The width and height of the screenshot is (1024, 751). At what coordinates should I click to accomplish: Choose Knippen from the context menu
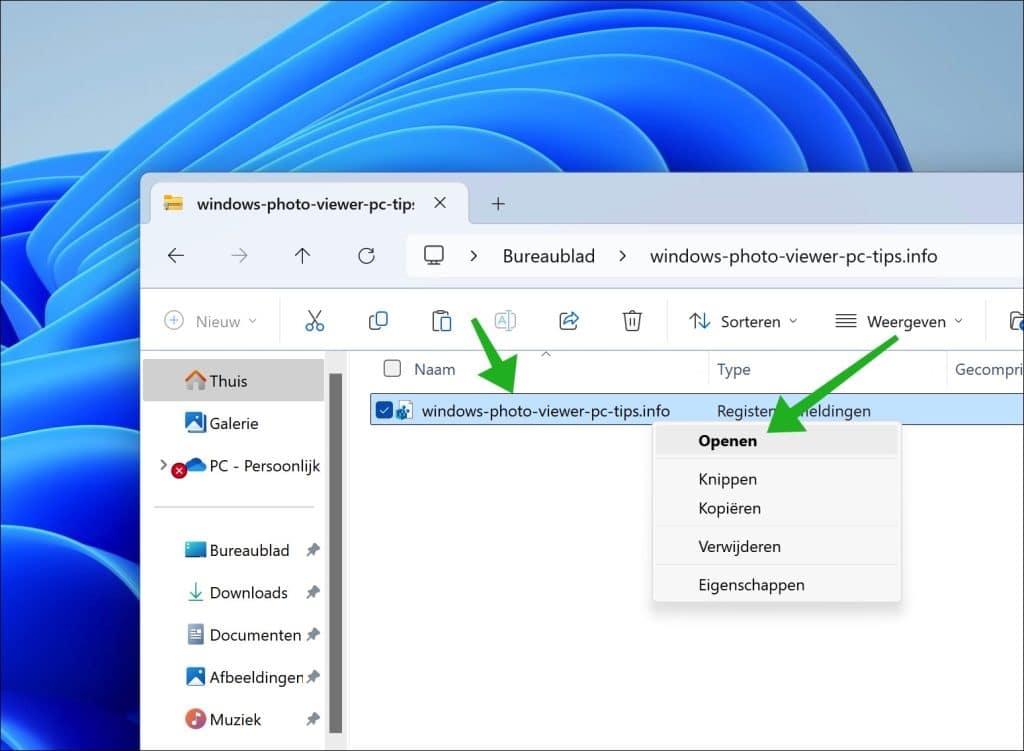(x=776, y=479)
